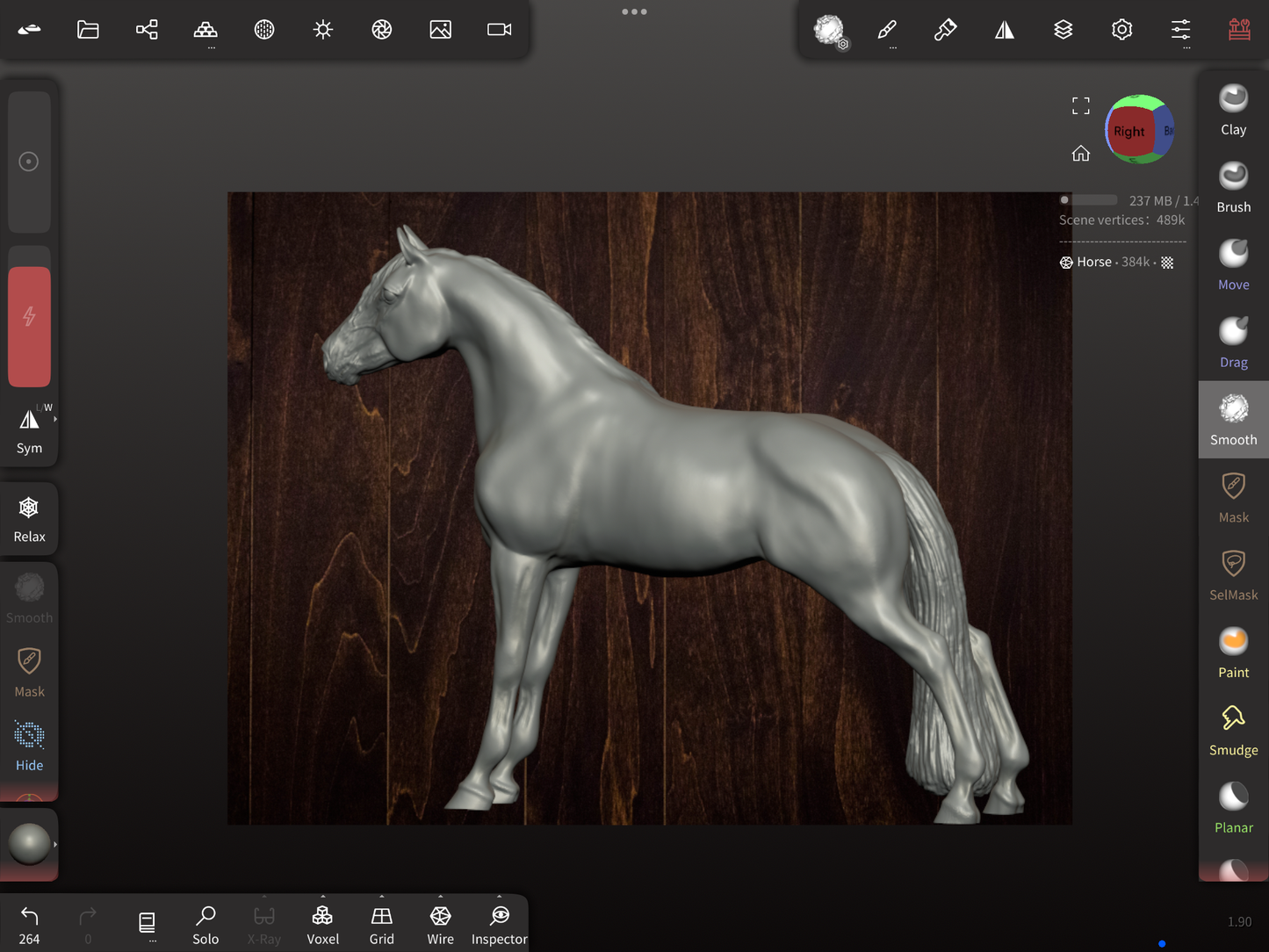Screen dimensions: 1269x952
Task: Toggle Sym symmetry on the left panel
Action: click(x=29, y=429)
